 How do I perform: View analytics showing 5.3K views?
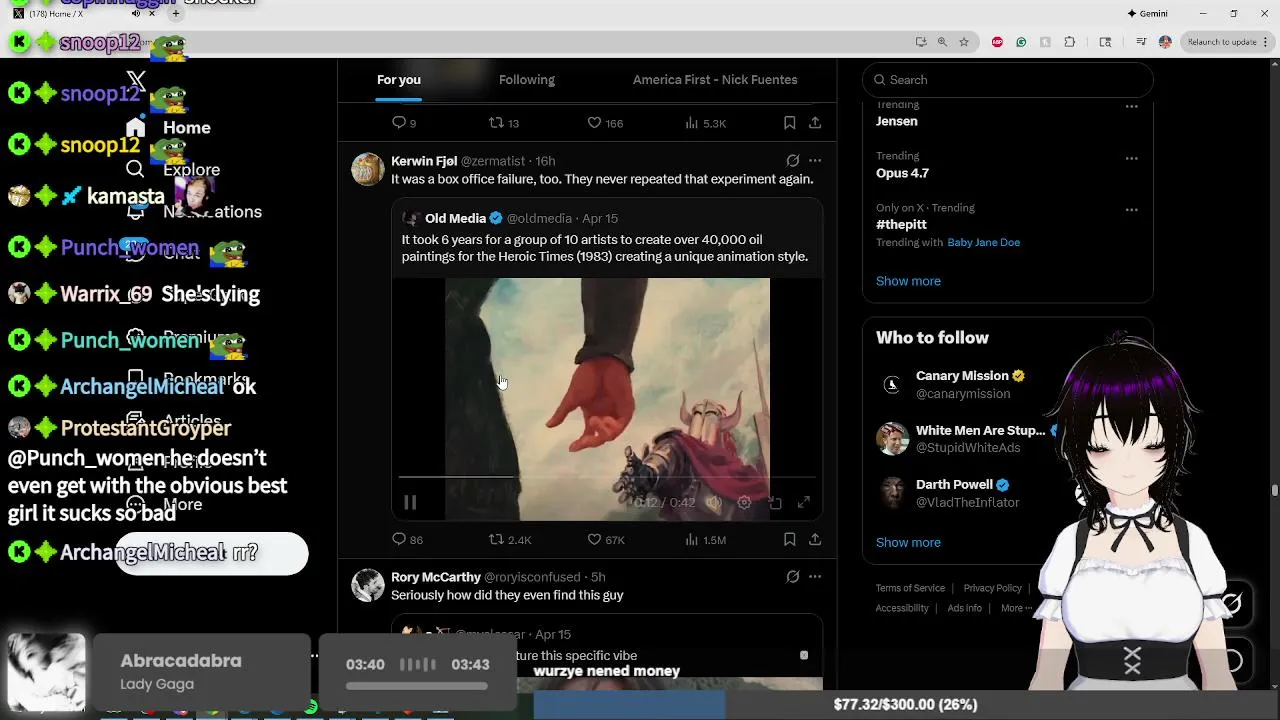click(705, 123)
